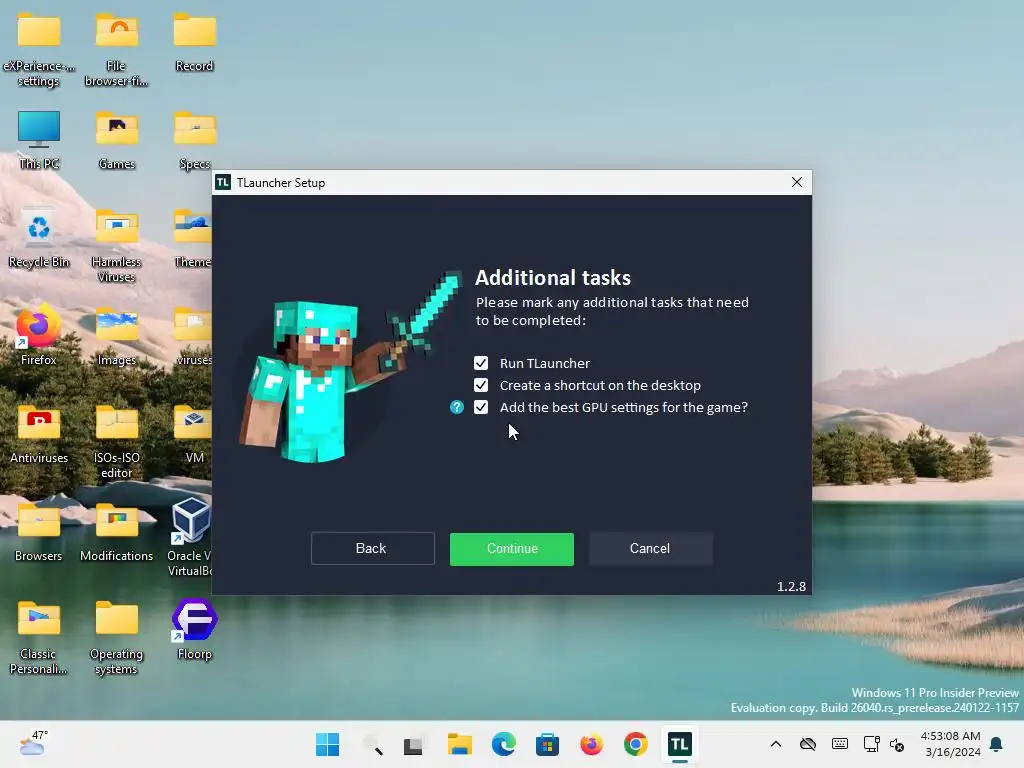Open the Harmless Viruses folder
This screenshot has width=1024, height=768.
tap(116, 246)
